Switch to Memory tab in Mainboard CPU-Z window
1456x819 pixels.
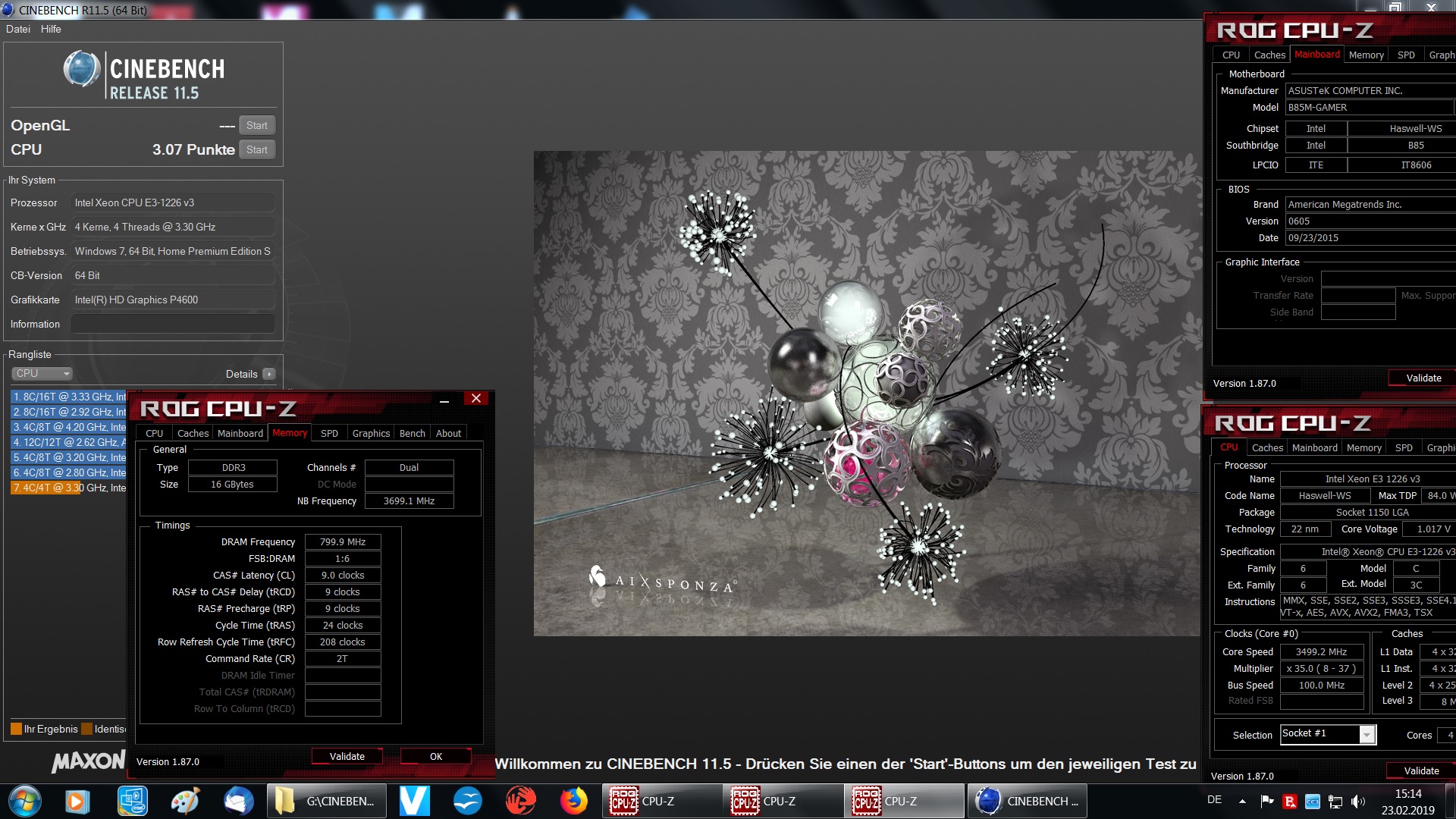tap(1367, 55)
